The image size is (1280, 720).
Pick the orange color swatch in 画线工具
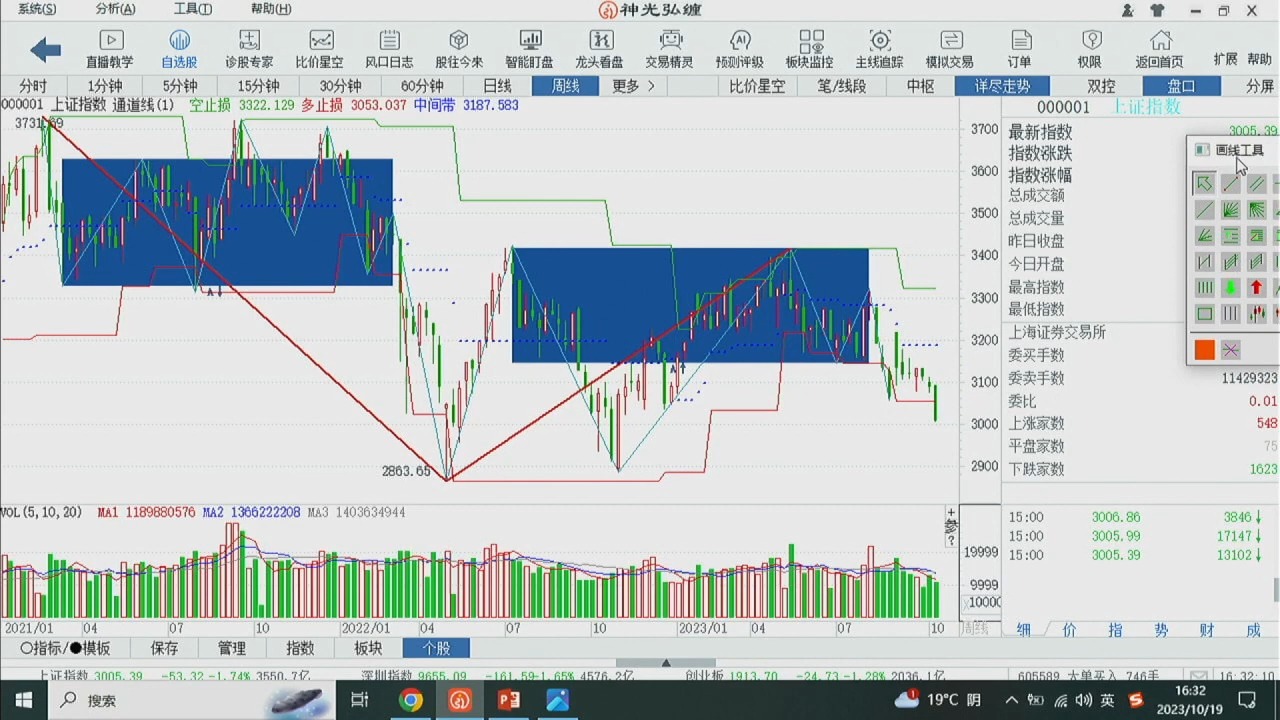pyautogui.click(x=1204, y=350)
